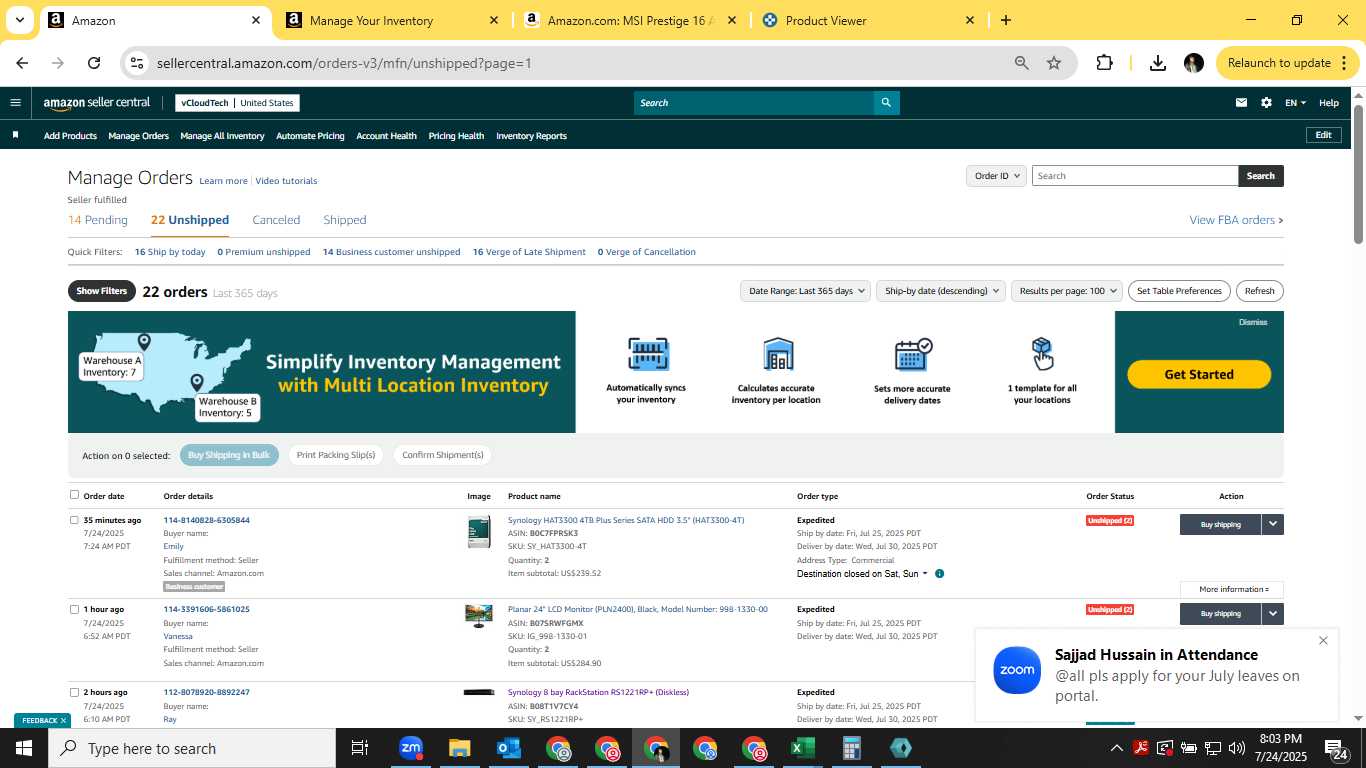Open the Order ID search type dropdown
The image size is (1366, 768).
pyautogui.click(x=997, y=176)
